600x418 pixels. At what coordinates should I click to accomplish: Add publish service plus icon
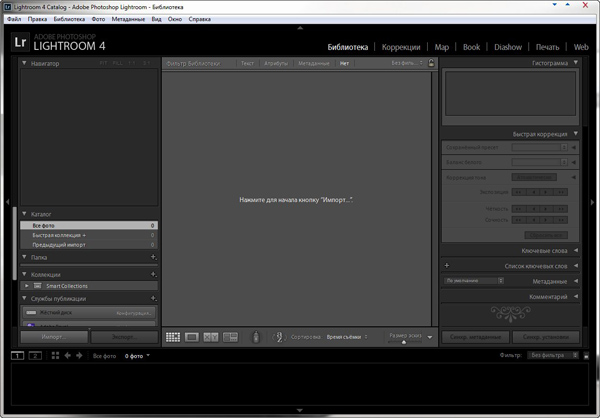coord(153,298)
